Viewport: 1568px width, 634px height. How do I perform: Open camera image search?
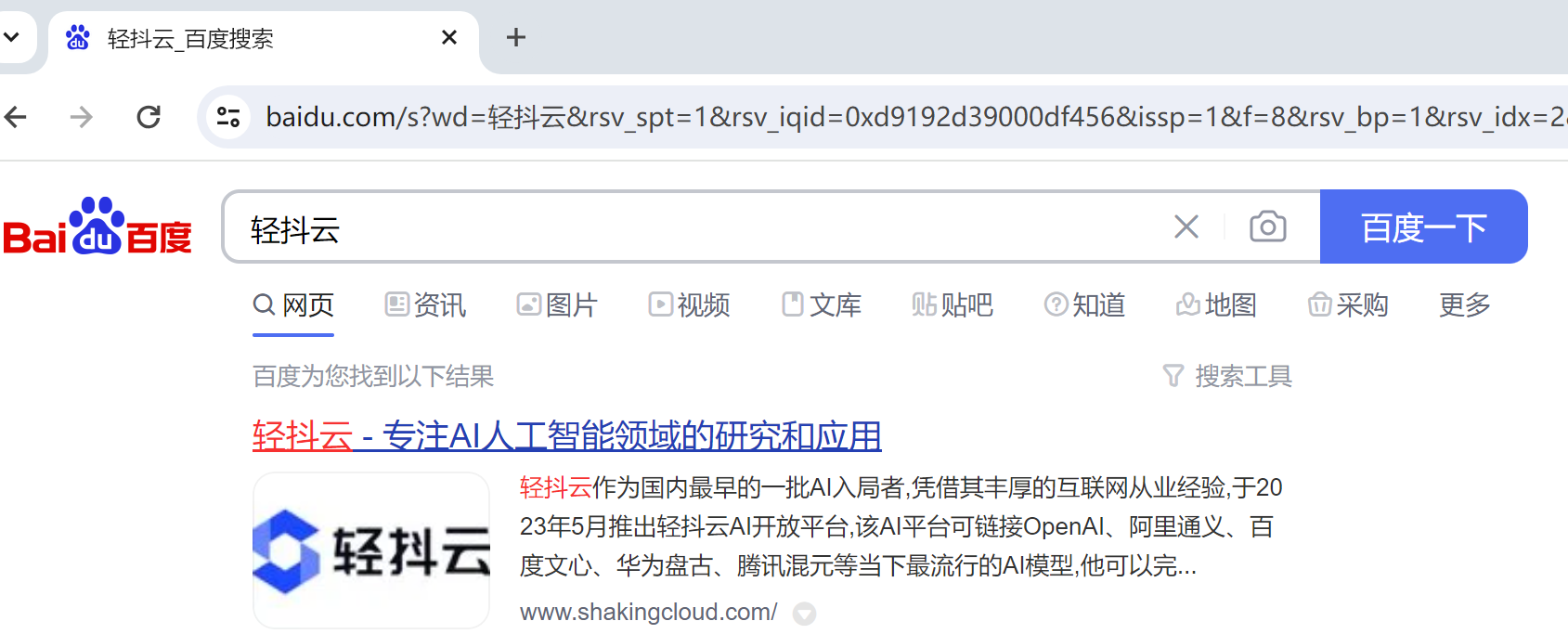click(x=1267, y=227)
